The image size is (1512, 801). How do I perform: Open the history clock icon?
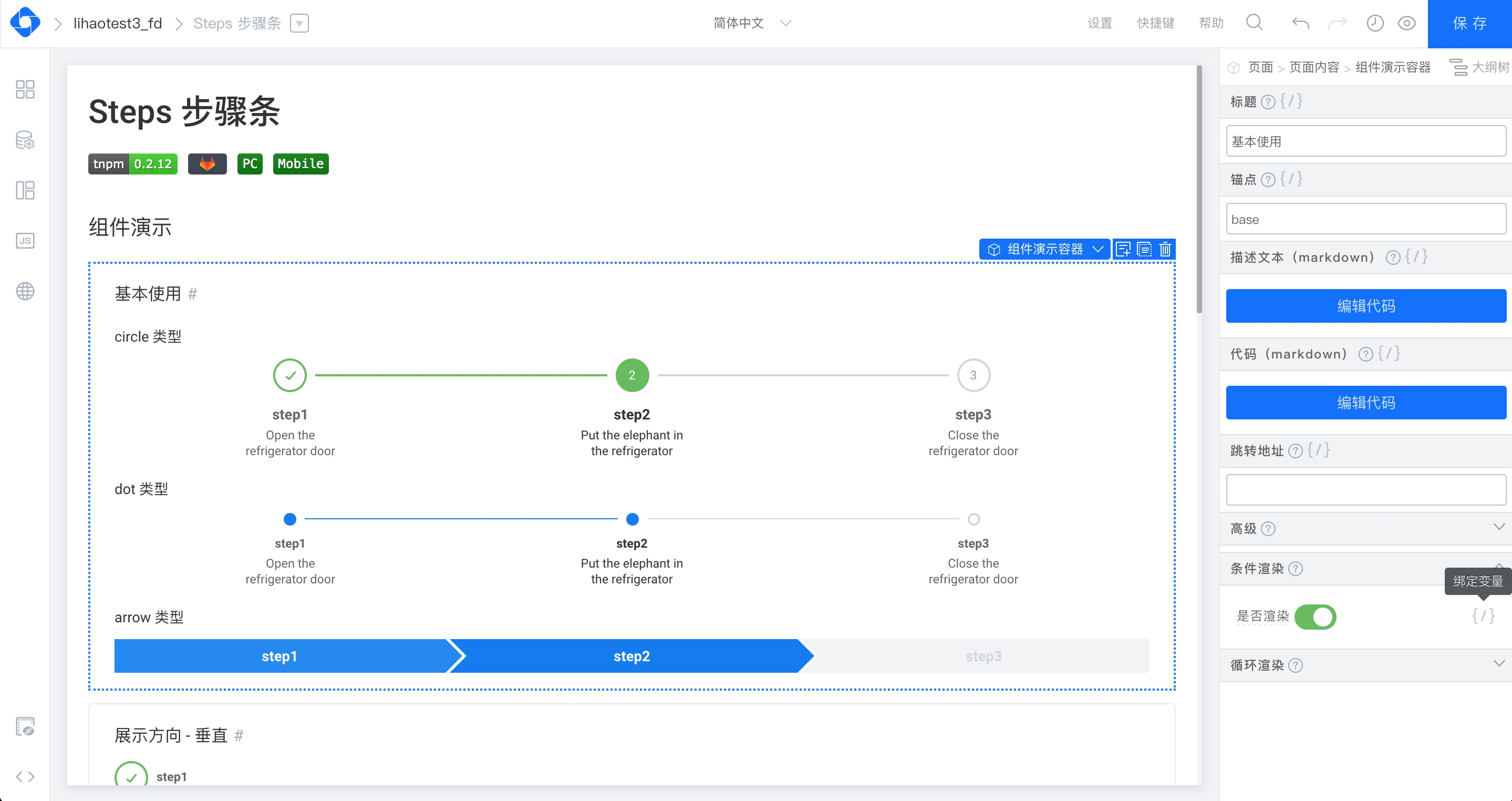coord(1375,23)
